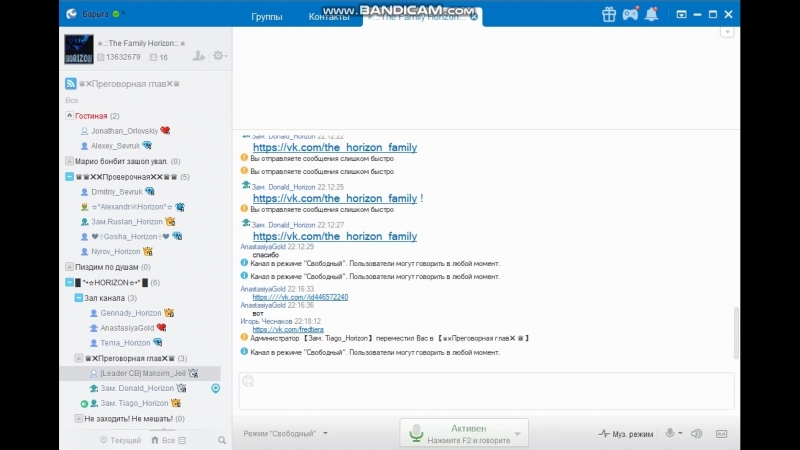Viewport: 800px width, 450px height.
Task: Select user Alexey_Sevruk
Action: (x=115, y=146)
